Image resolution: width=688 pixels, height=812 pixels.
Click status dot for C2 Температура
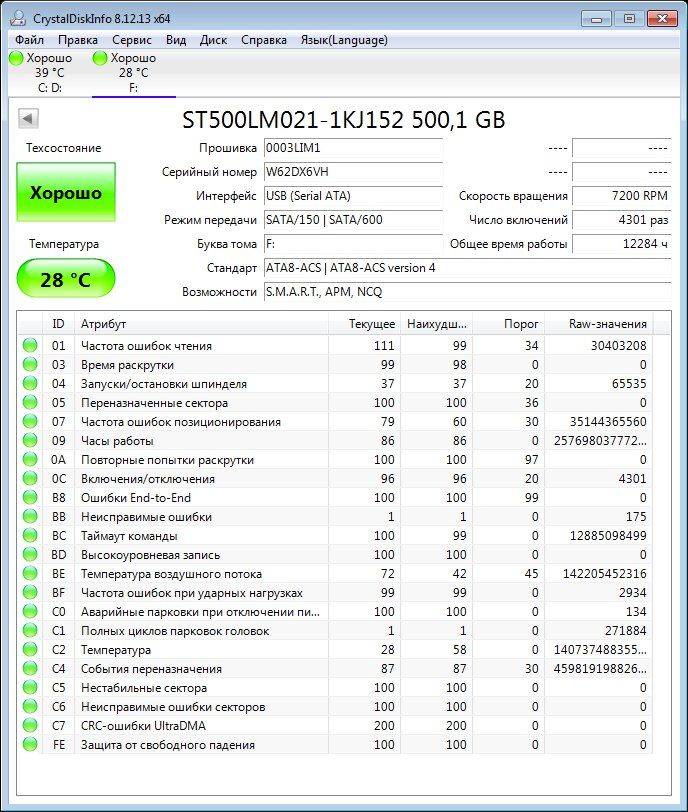coord(30,649)
